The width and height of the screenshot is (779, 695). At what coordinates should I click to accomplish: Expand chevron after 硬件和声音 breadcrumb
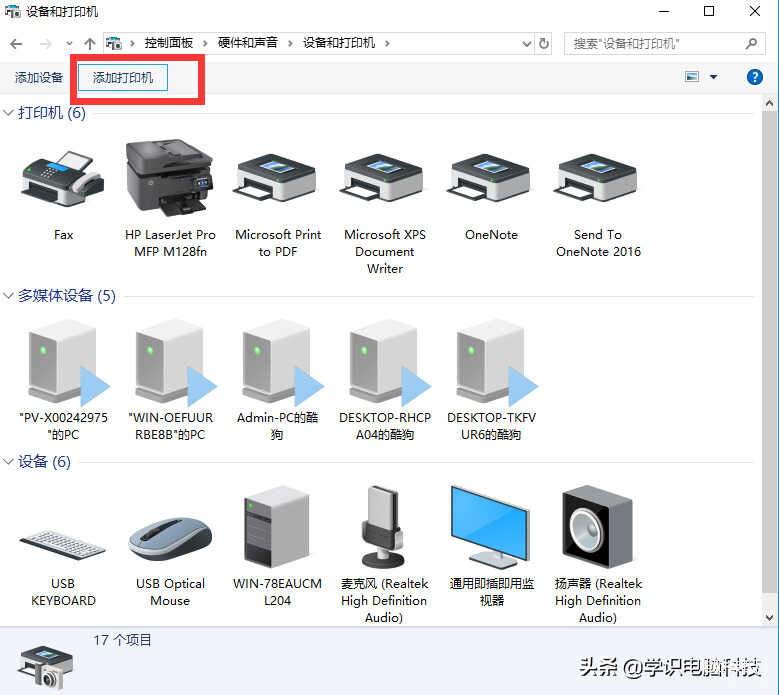290,44
